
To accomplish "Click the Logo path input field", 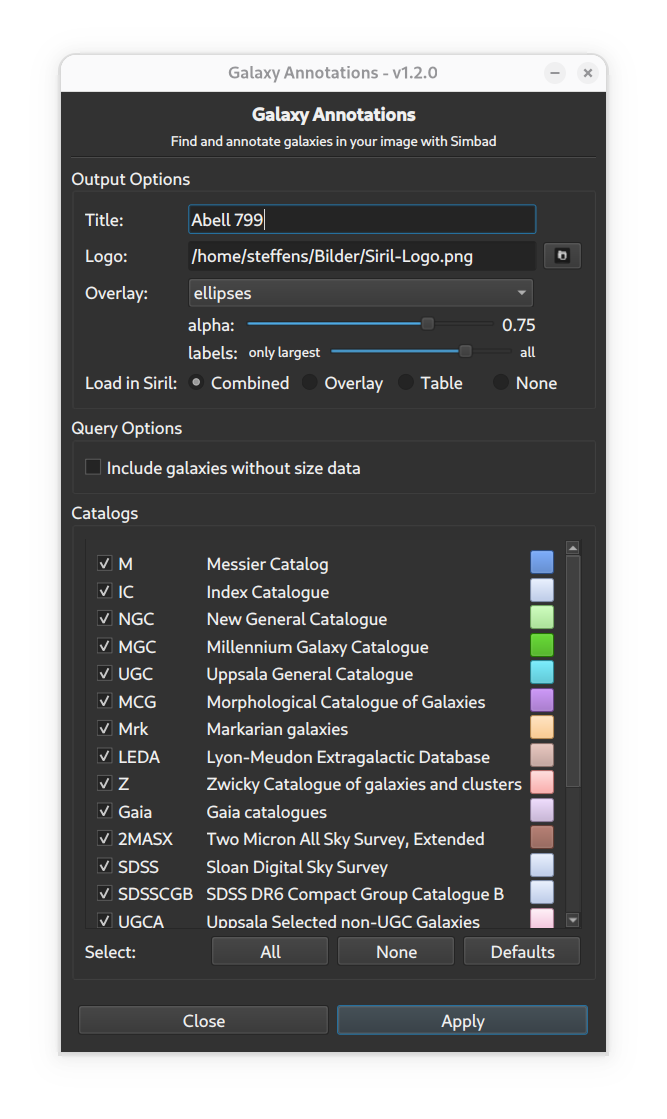I will click(x=362, y=255).
